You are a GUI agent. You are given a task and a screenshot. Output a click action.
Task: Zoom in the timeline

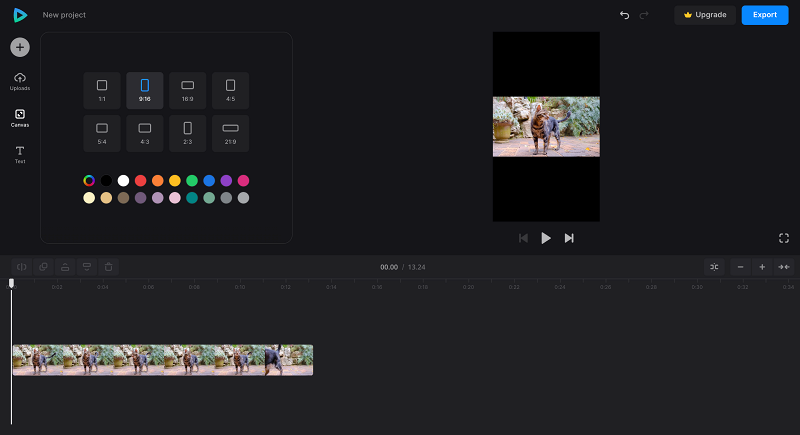point(762,267)
